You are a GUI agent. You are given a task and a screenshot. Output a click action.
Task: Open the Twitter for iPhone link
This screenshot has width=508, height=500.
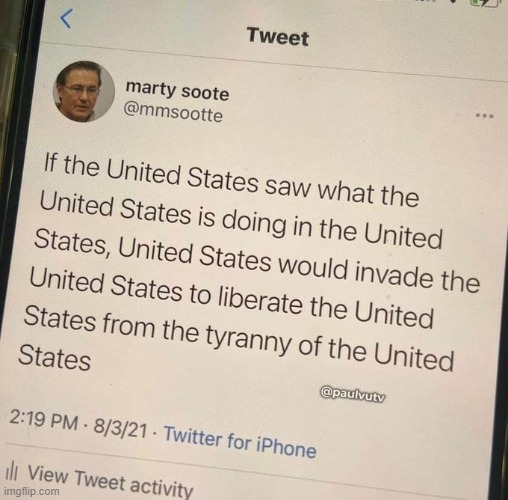(x=240, y=442)
